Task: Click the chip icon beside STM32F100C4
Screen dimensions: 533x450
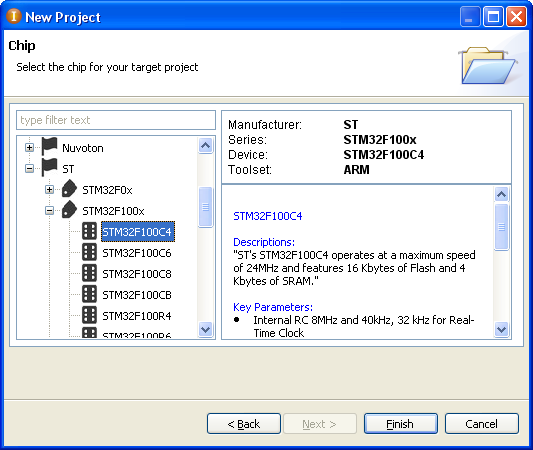Action: coord(89,231)
